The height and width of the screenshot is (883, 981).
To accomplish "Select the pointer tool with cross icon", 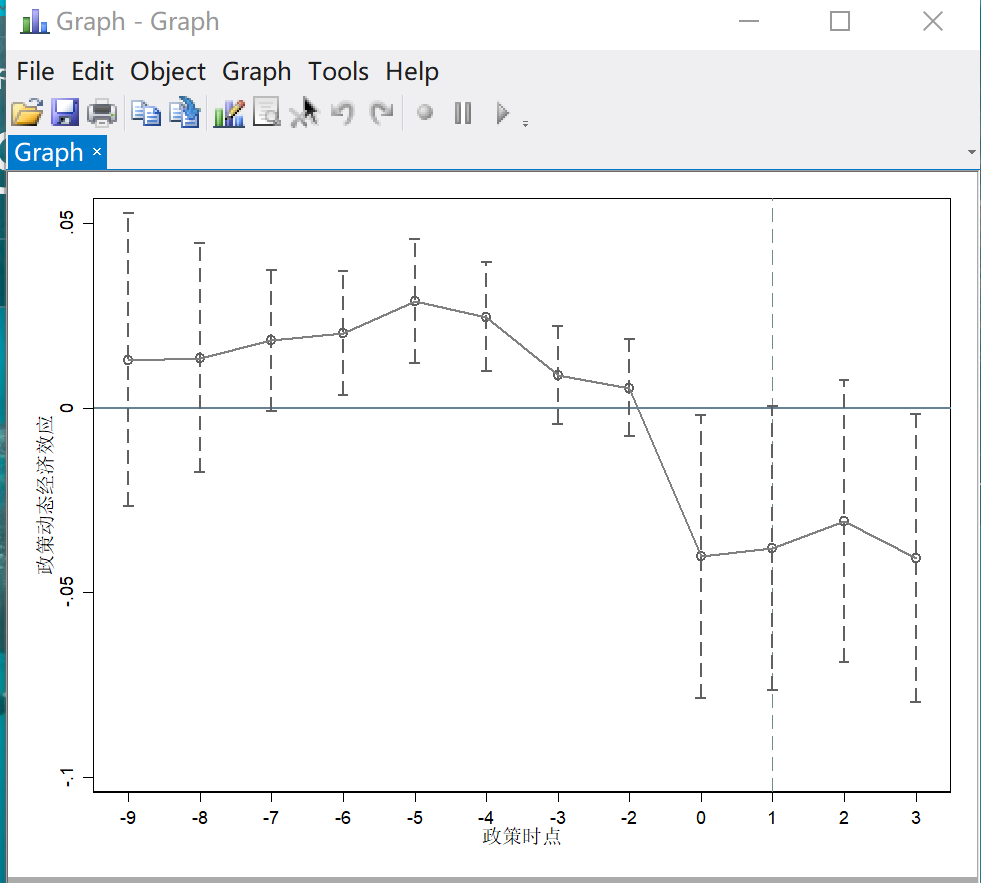I will coord(305,113).
